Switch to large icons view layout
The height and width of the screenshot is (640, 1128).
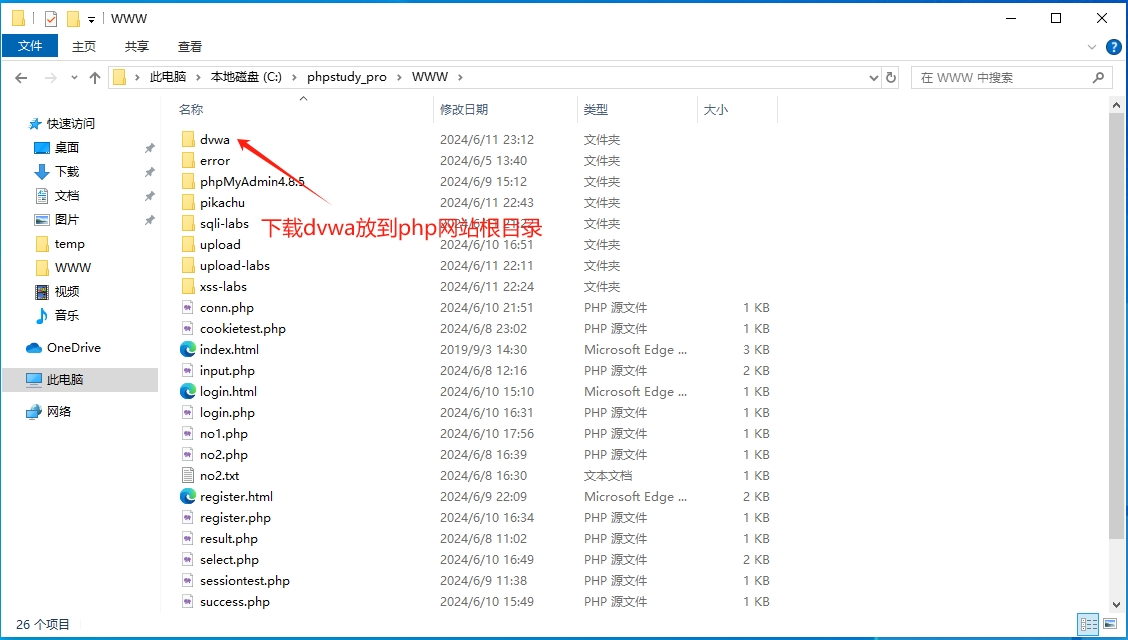click(1109, 623)
